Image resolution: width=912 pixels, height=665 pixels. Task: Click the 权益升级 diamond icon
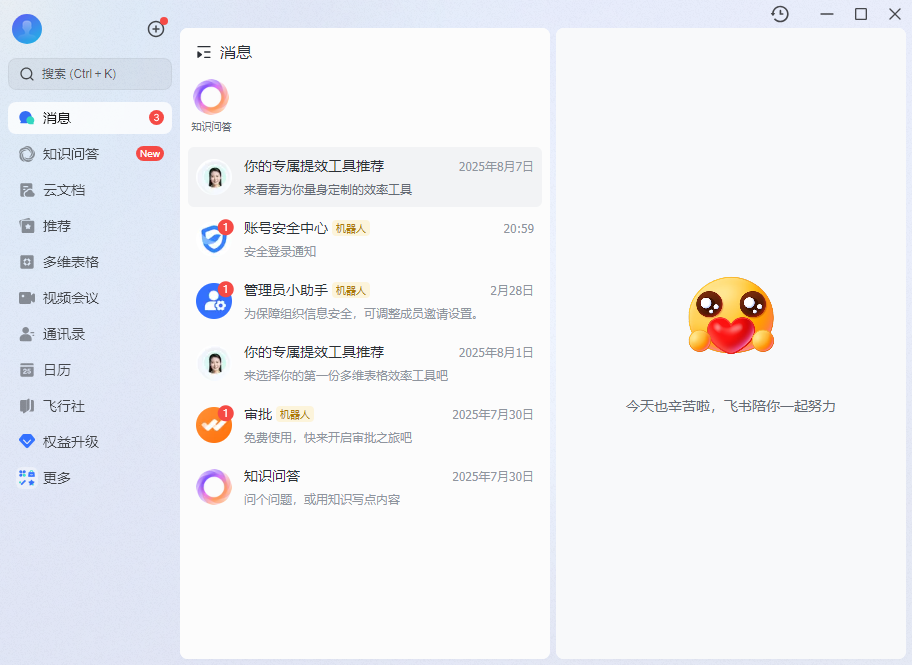coord(27,441)
